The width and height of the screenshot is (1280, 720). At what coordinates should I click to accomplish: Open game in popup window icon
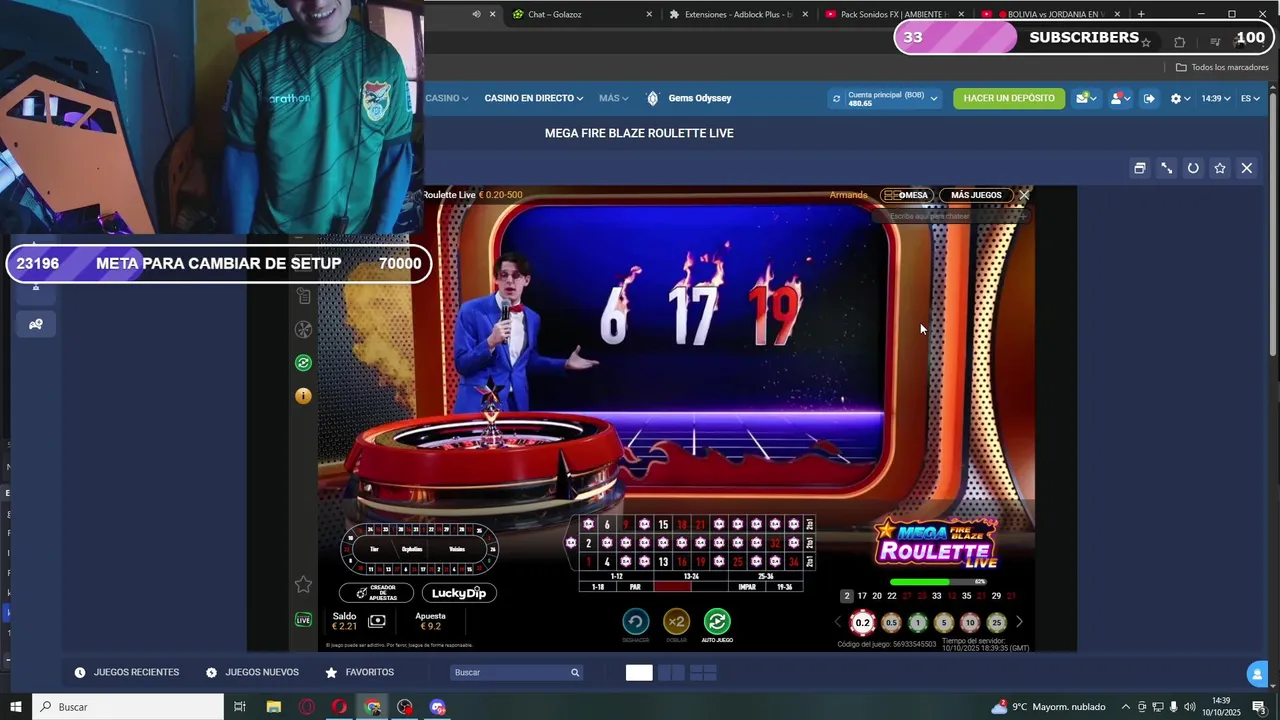1139,168
